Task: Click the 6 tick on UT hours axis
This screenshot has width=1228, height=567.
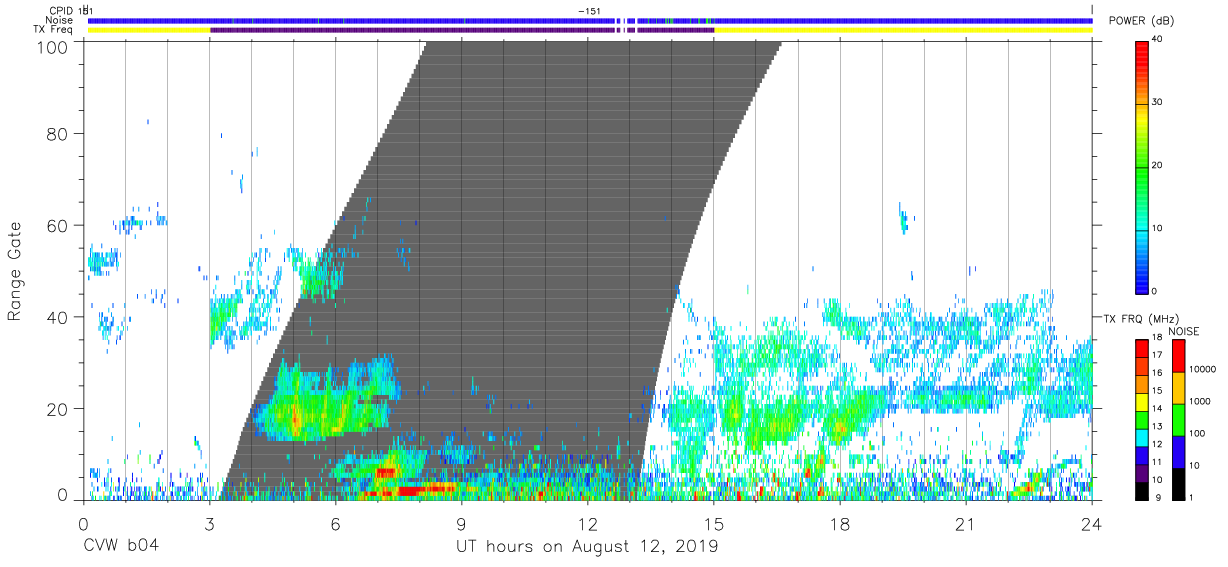Action: 335,523
